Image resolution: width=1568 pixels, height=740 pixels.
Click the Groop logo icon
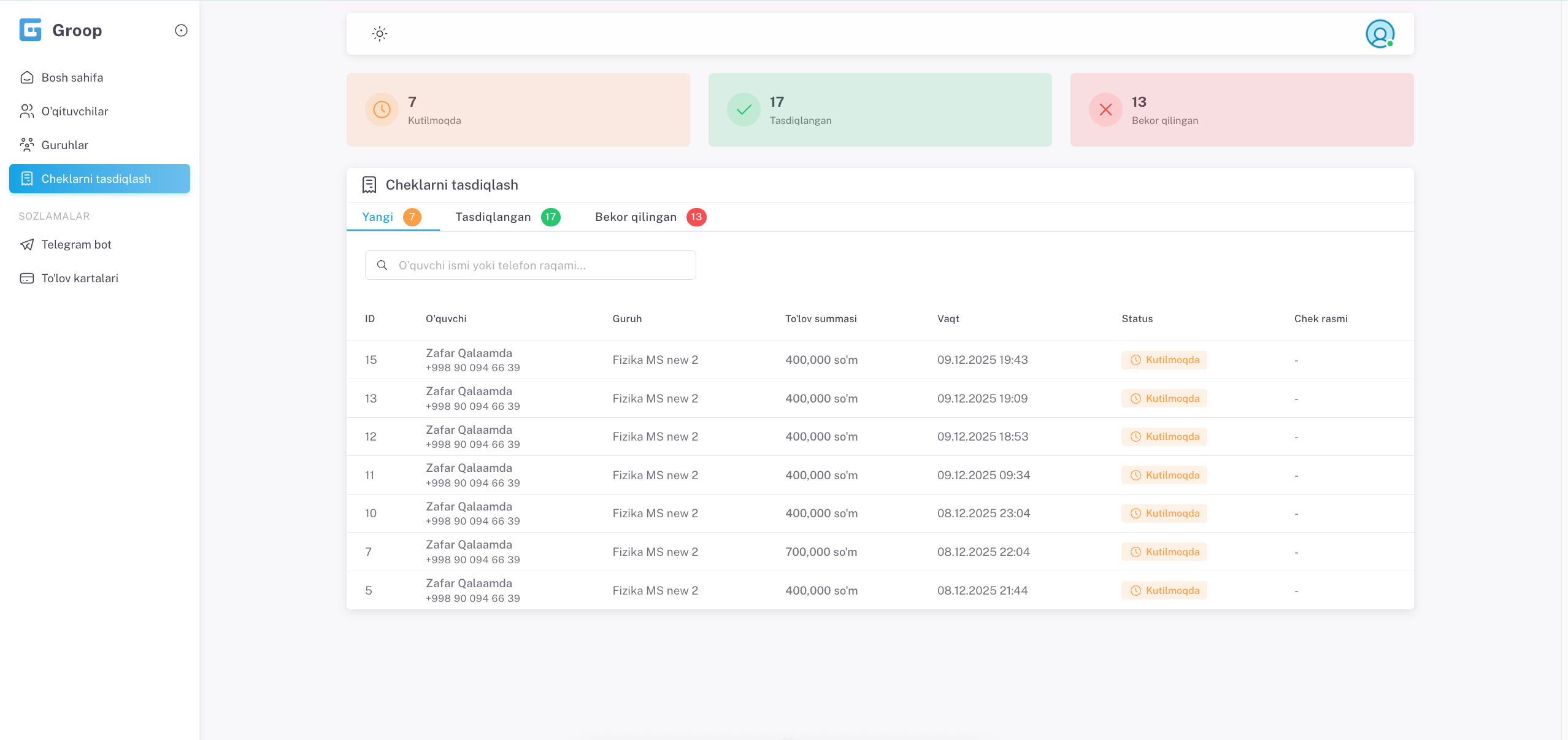point(30,29)
